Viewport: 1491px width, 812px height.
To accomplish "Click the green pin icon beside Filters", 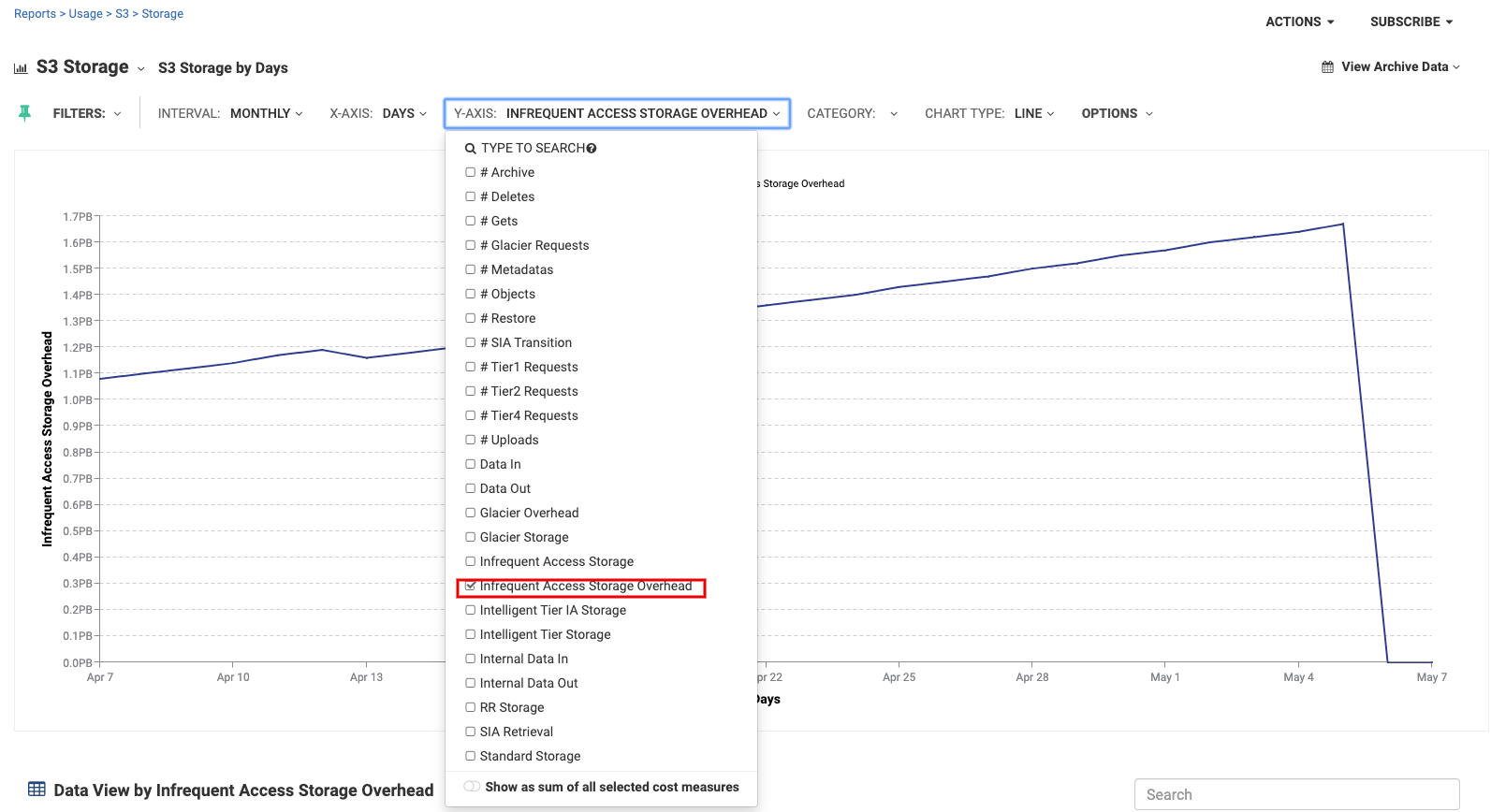I will (x=25, y=113).
